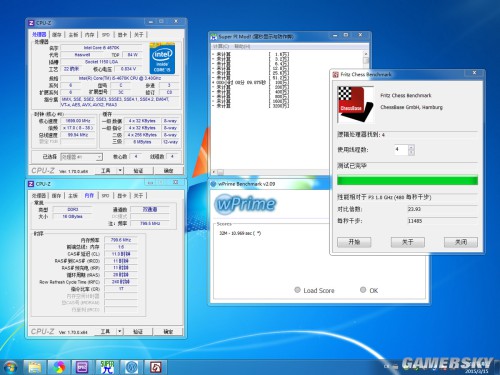
Task: Open the tools dropdown arrow in top CPU-Z
Action: point(120,170)
